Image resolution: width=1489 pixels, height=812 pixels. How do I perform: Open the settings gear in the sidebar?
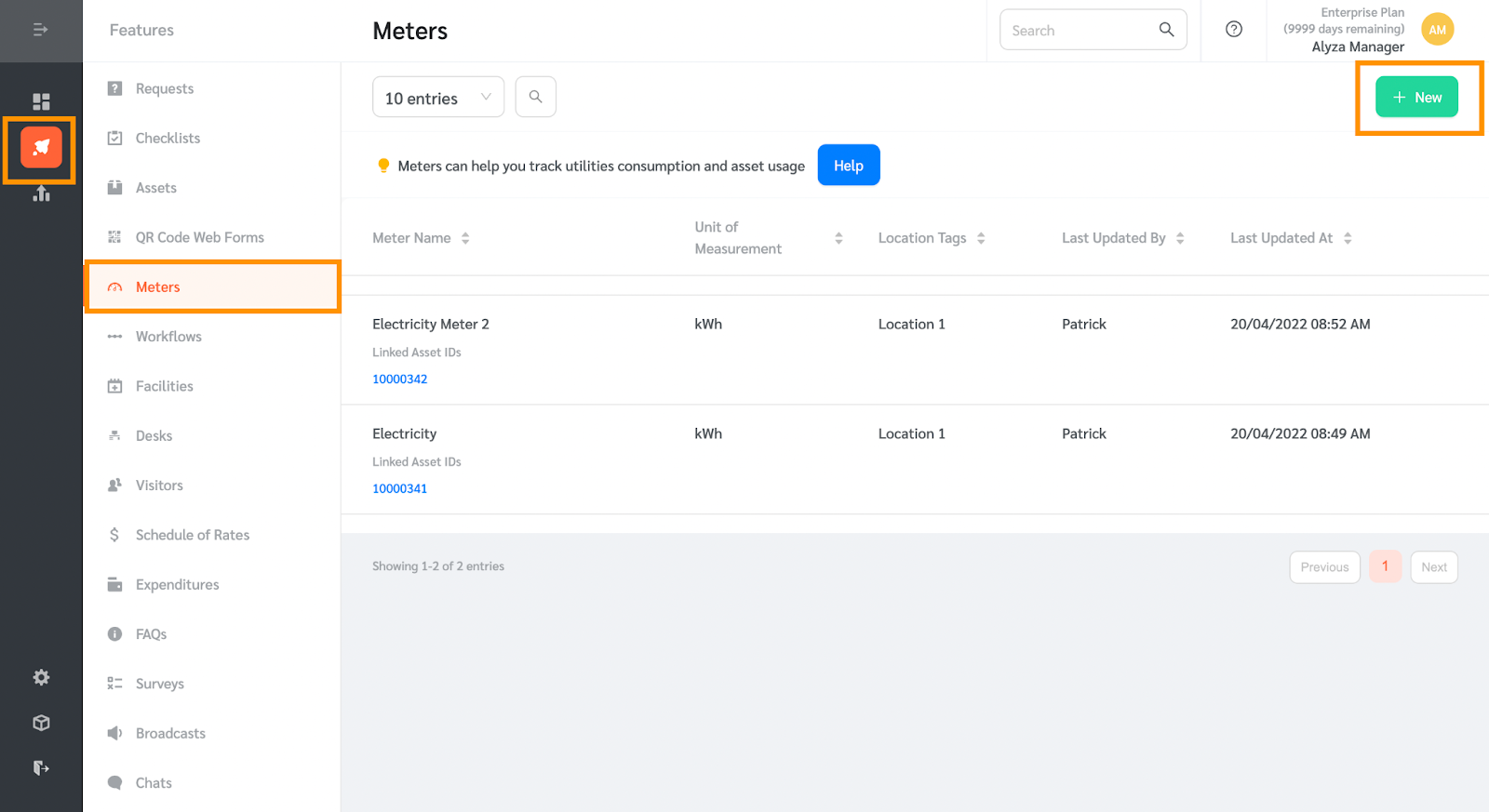pyautogui.click(x=41, y=677)
